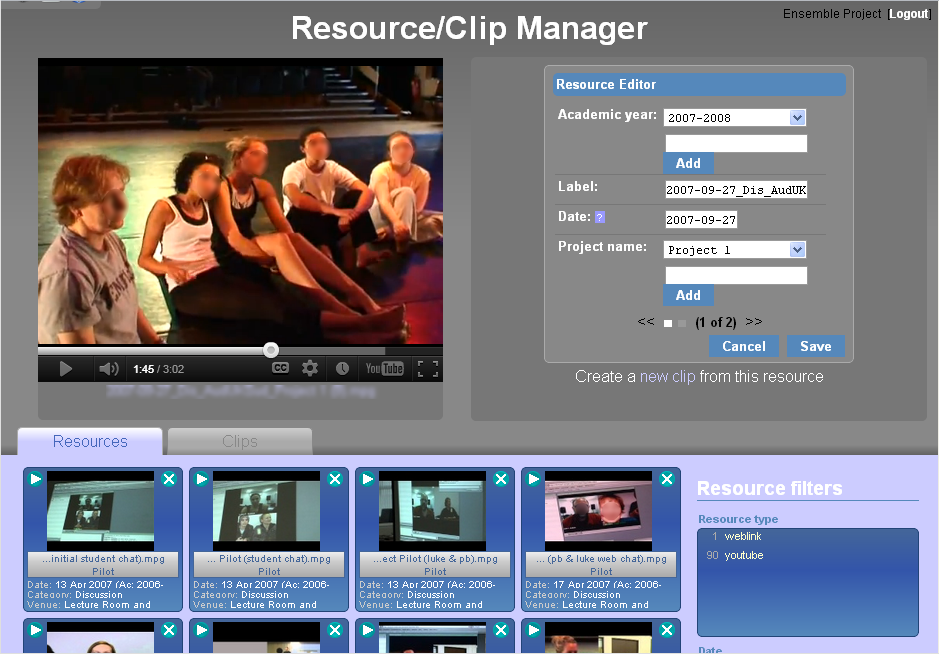Viewport: 939px width, 654px height.
Task: Save the resource edits
Action: (x=815, y=345)
